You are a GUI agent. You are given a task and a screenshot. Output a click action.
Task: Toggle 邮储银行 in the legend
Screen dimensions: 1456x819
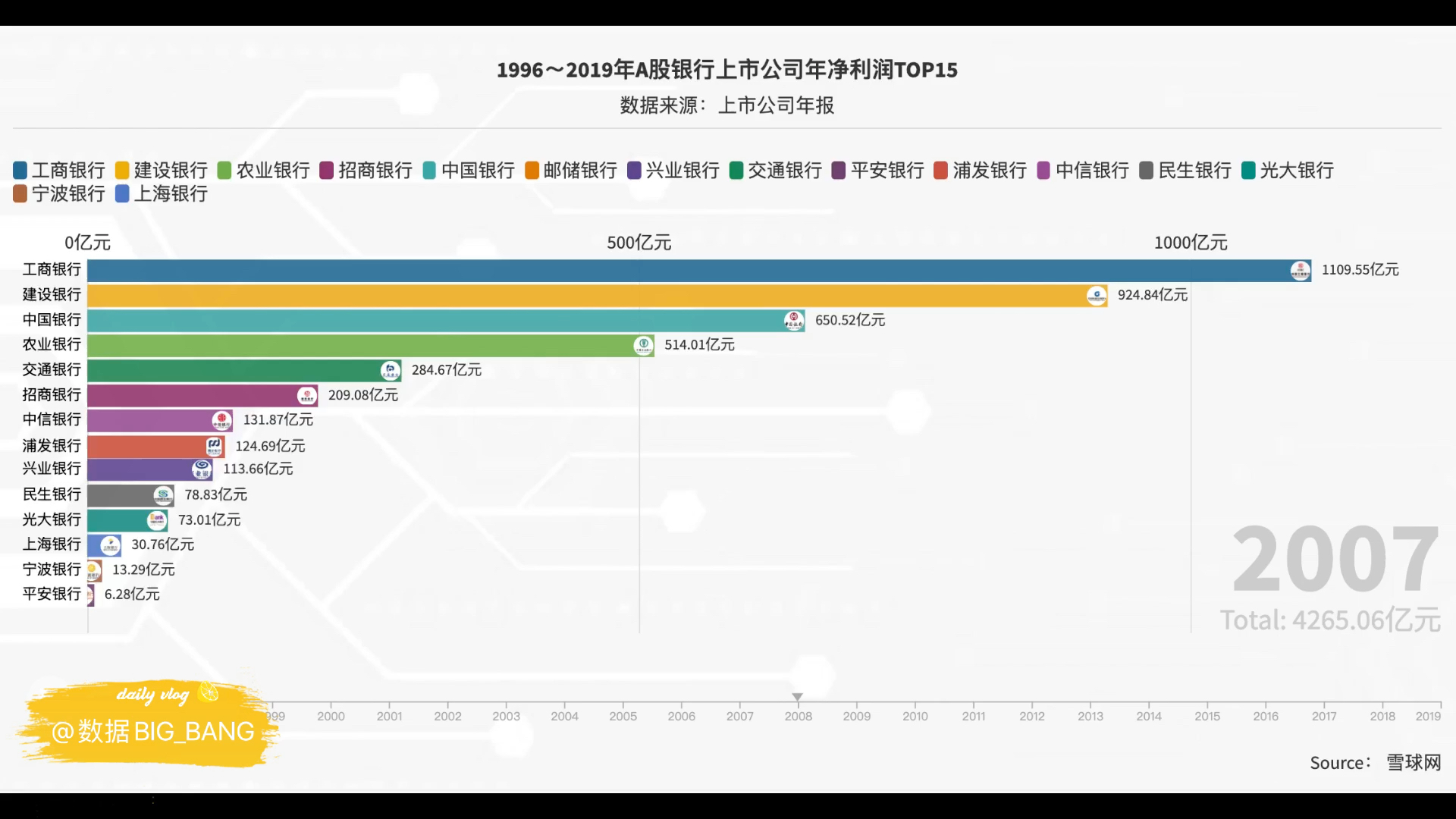[571, 170]
